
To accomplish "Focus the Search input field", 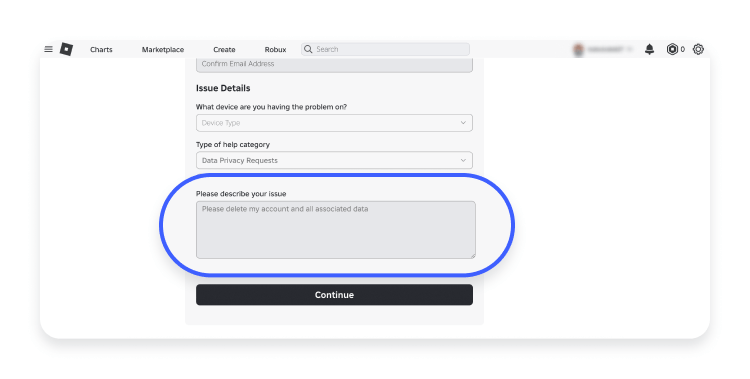I will click(x=386, y=49).
